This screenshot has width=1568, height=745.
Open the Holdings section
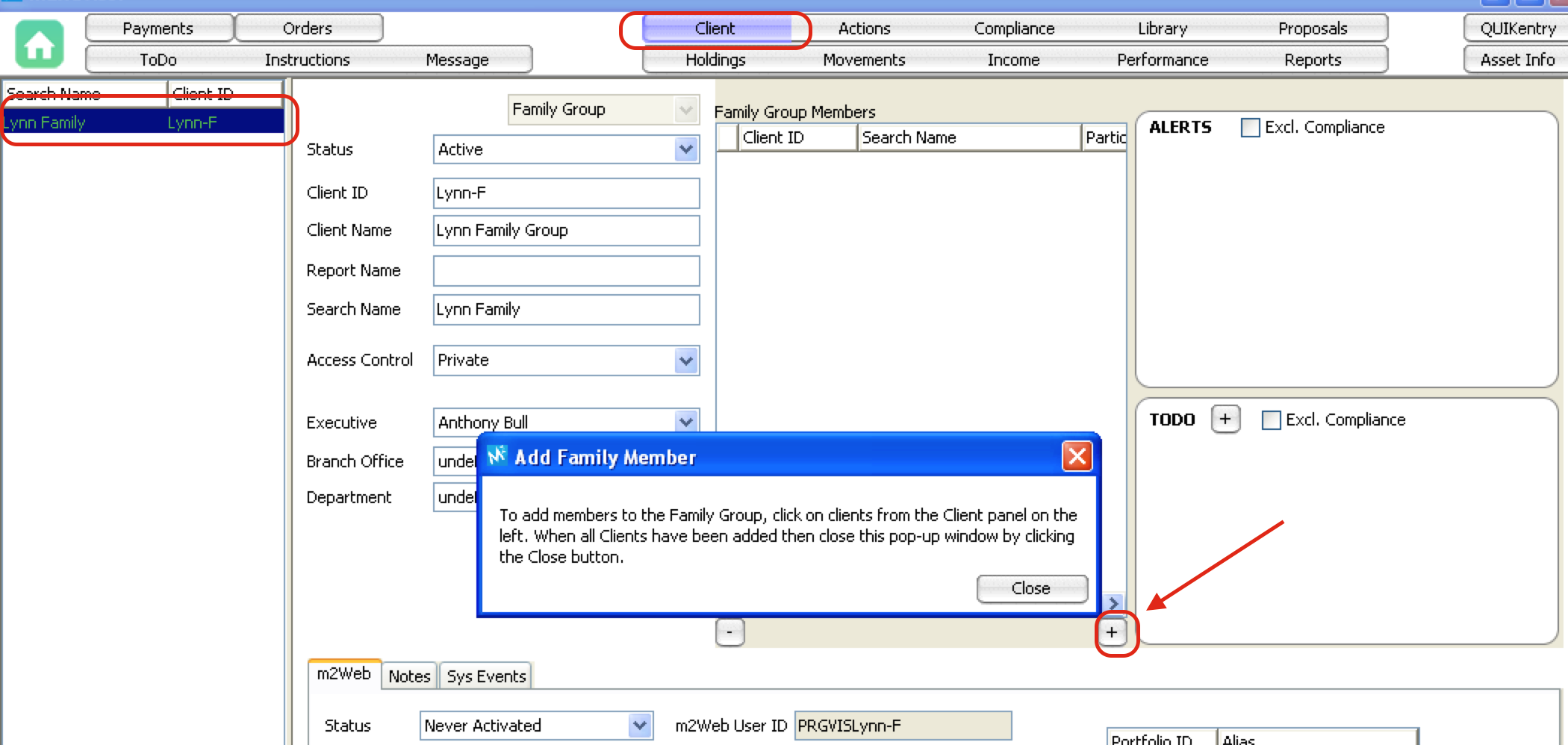point(715,60)
